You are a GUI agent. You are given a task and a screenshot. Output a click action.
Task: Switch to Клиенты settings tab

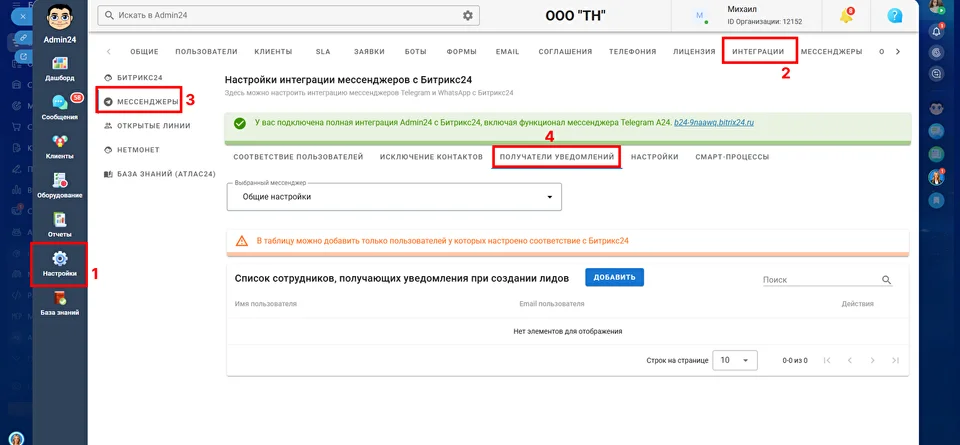click(x=273, y=52)
